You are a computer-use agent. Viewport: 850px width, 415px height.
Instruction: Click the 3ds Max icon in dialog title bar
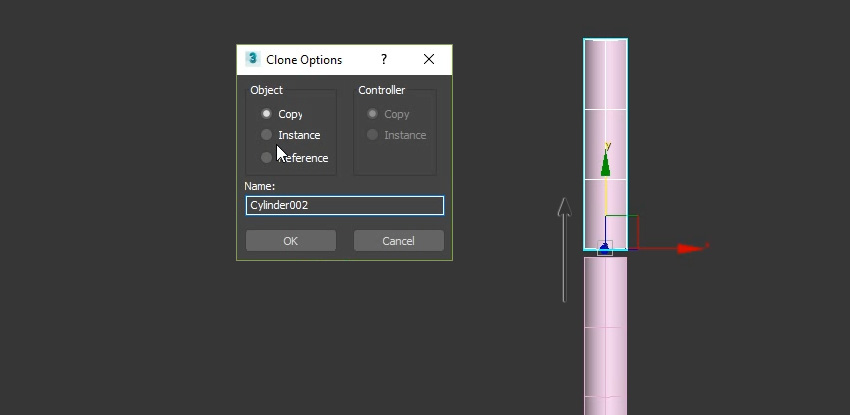click(253, 59)
